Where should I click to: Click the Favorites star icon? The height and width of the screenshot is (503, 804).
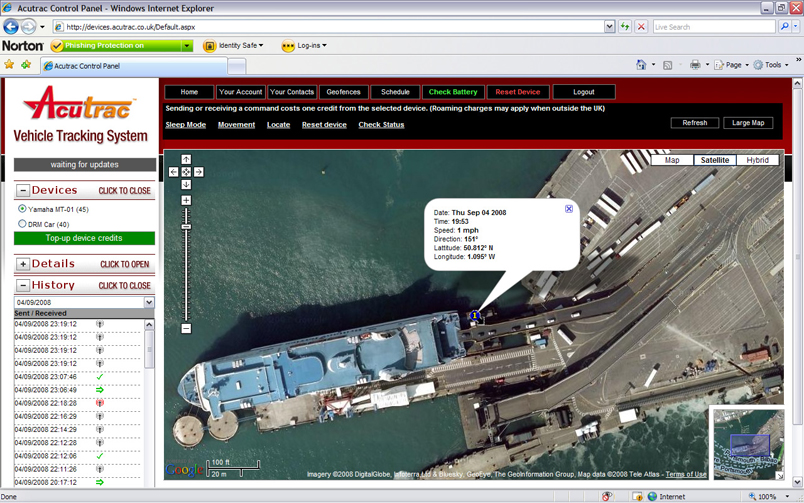(x=10, y=65)
